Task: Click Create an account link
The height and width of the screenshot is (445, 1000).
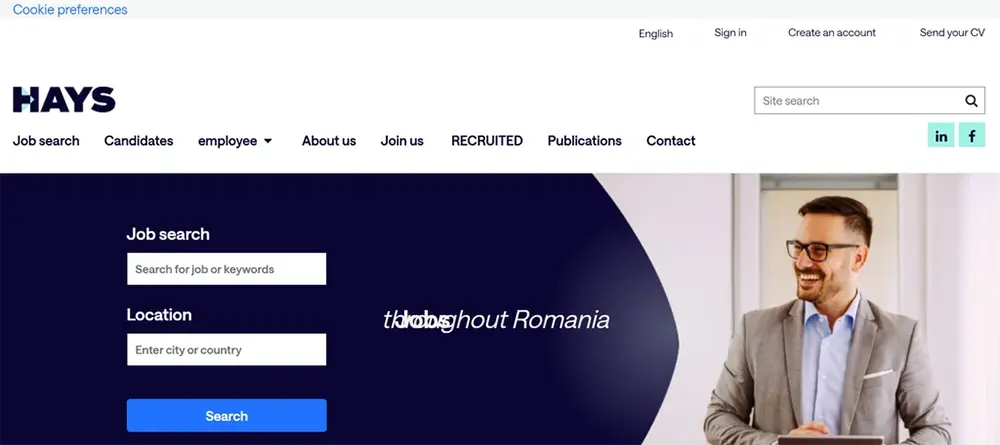Action: [x=832, y=33]
